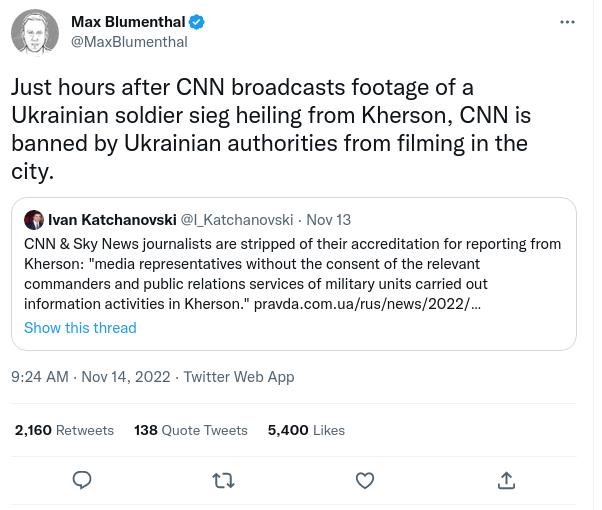Image resolution: width=602 pixels, height=510 pixels.
Task: View the 2,160 Retweets list
Action: [x=64, y=430]
